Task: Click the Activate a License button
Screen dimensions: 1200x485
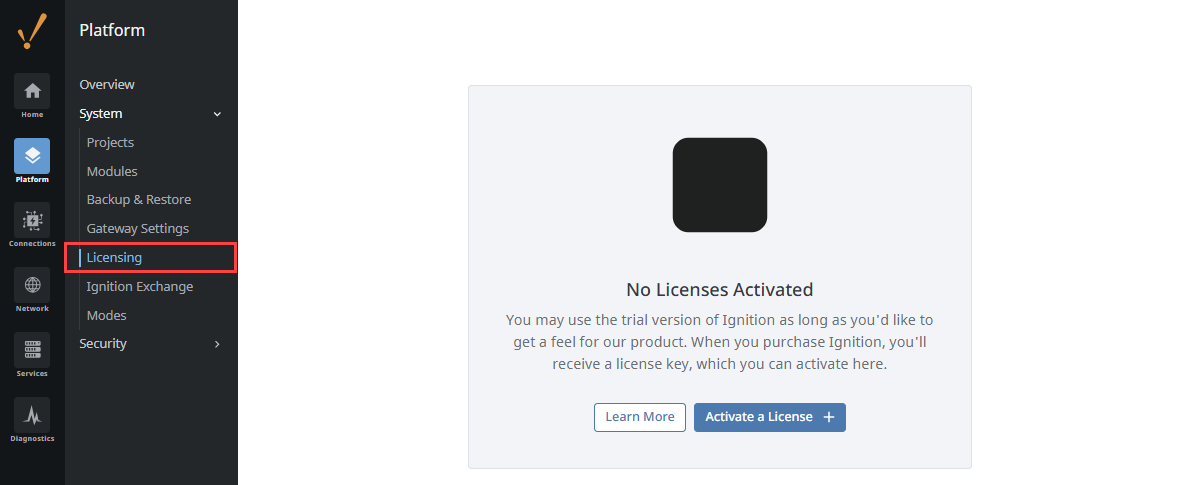Action: coord(770,417)
